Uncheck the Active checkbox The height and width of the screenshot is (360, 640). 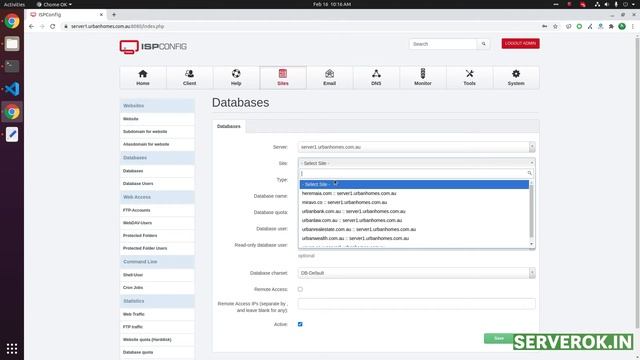300,324
